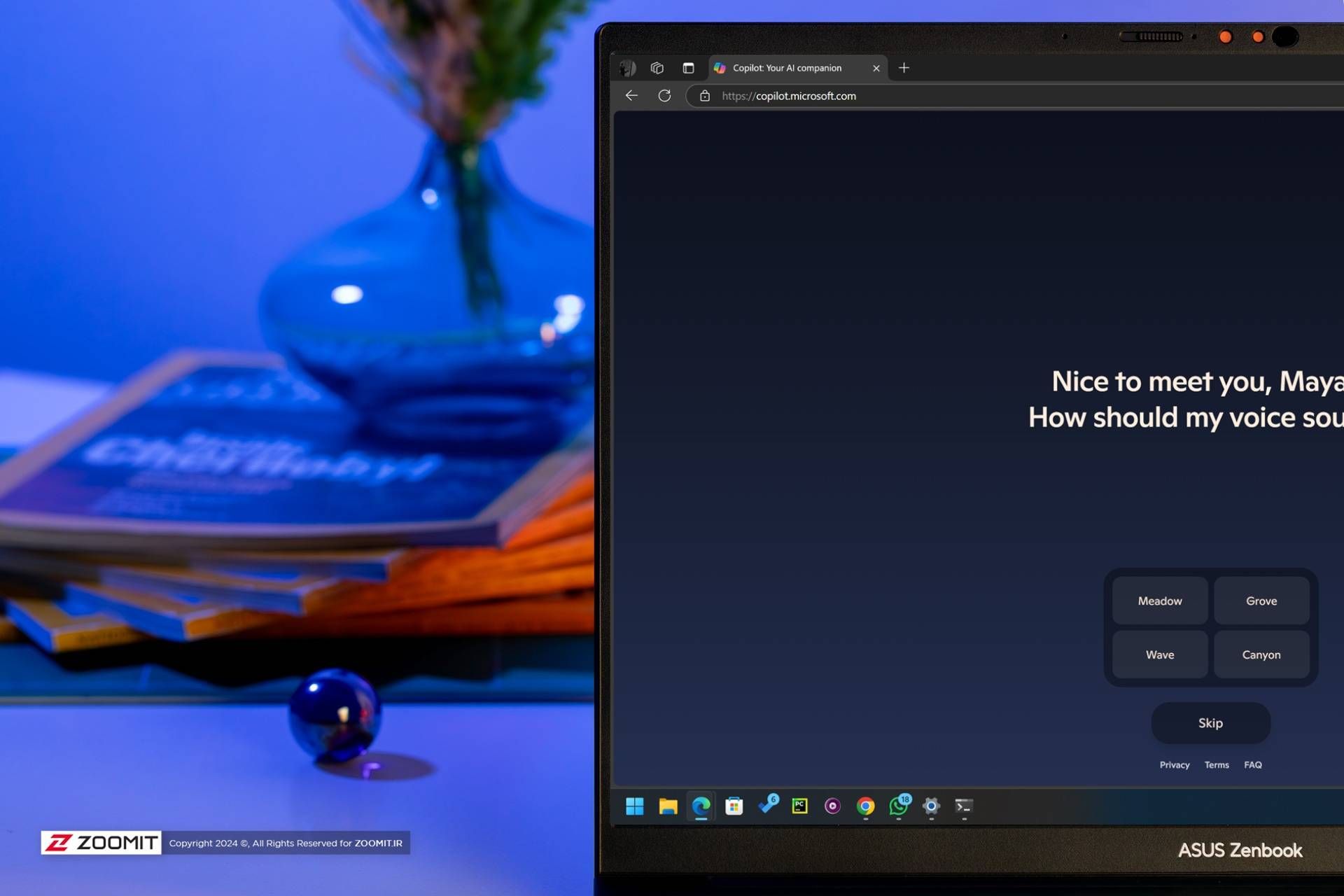Click Skip to bypass voice setup
This screenshot has height=896, width=1344.
tap(1210, 722)
